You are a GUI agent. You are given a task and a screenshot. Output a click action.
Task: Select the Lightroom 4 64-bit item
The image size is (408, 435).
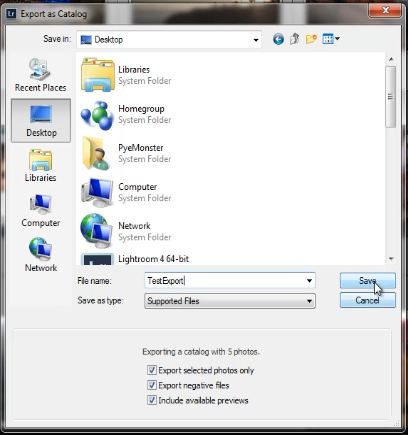(x=135, y=259)
